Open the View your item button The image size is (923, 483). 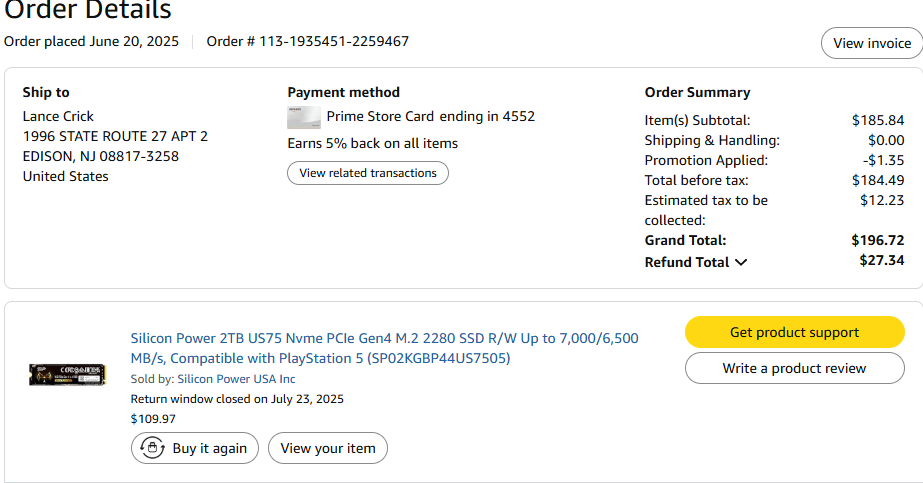coord(327,448)
